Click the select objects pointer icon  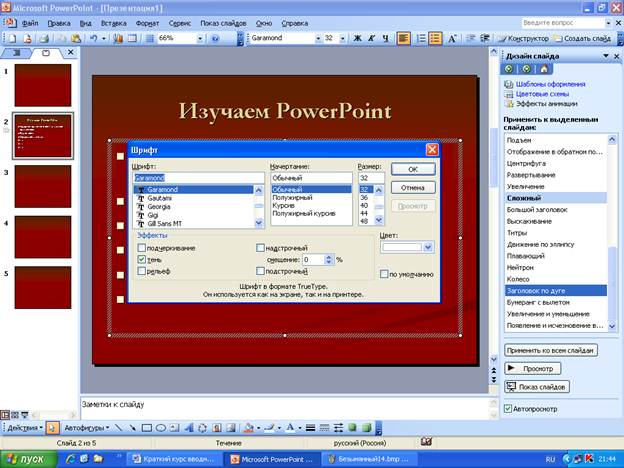tap(52, 428)
